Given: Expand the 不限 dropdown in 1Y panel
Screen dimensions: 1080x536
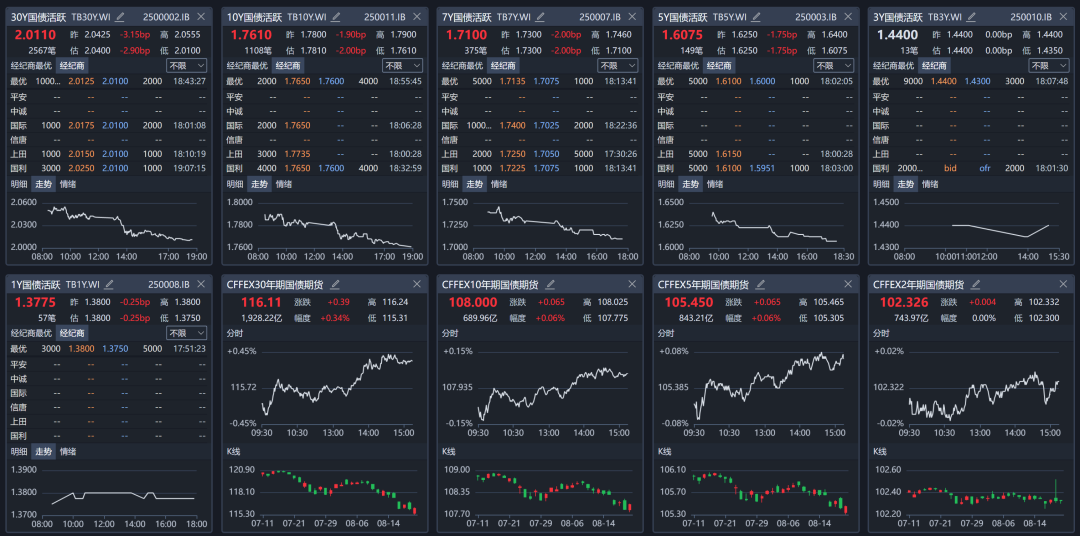Looking at the screenshot, I should [x=187, y=333].
